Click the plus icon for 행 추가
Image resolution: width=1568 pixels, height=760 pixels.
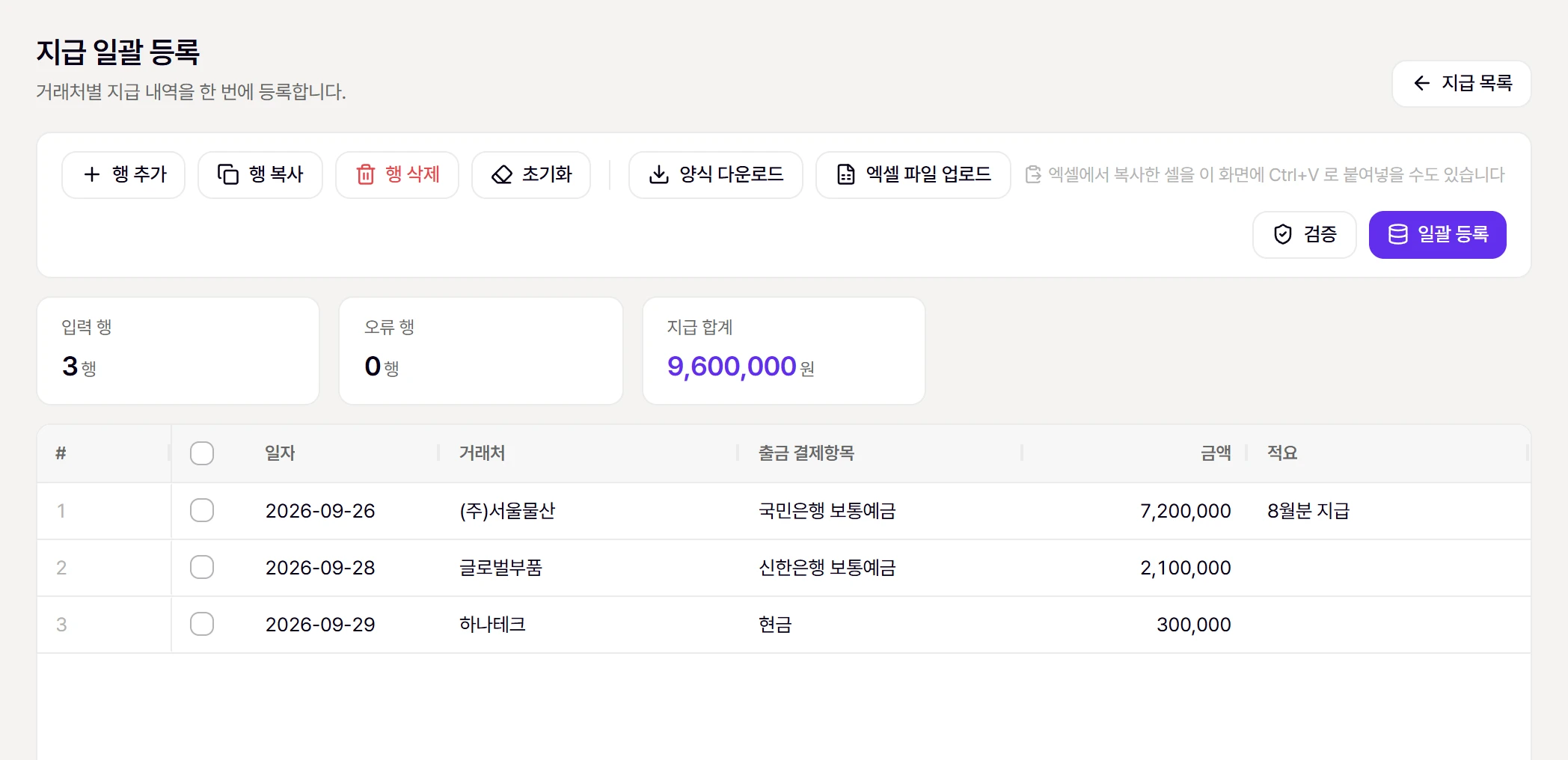[x=92, y=174]
